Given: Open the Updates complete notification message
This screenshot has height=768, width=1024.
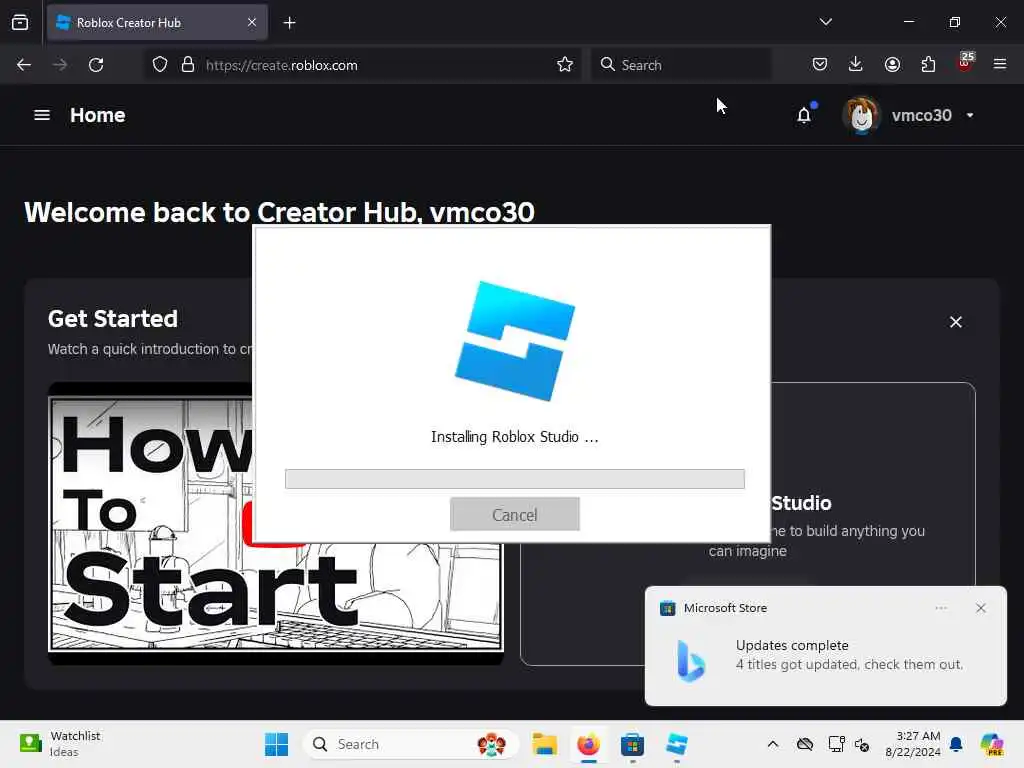Looking at the screenshot, I should tap(849, 655).
